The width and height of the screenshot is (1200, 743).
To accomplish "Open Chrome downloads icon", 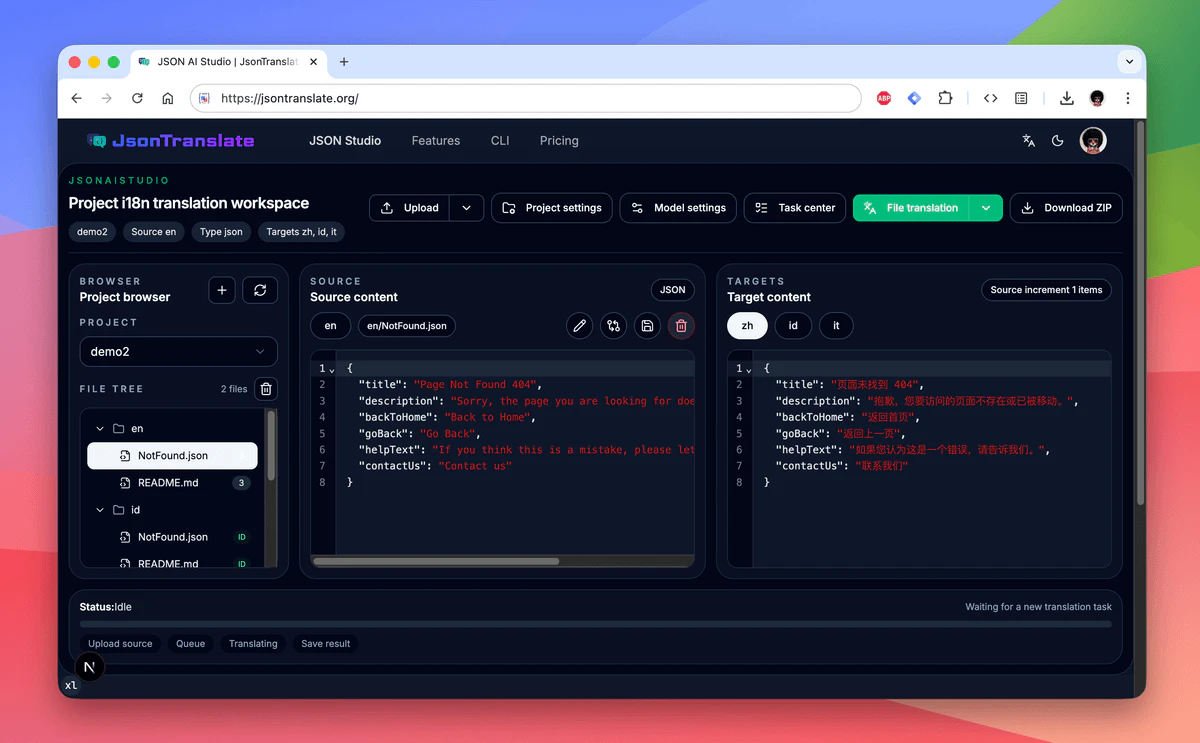I will [x=1067, y=98].
